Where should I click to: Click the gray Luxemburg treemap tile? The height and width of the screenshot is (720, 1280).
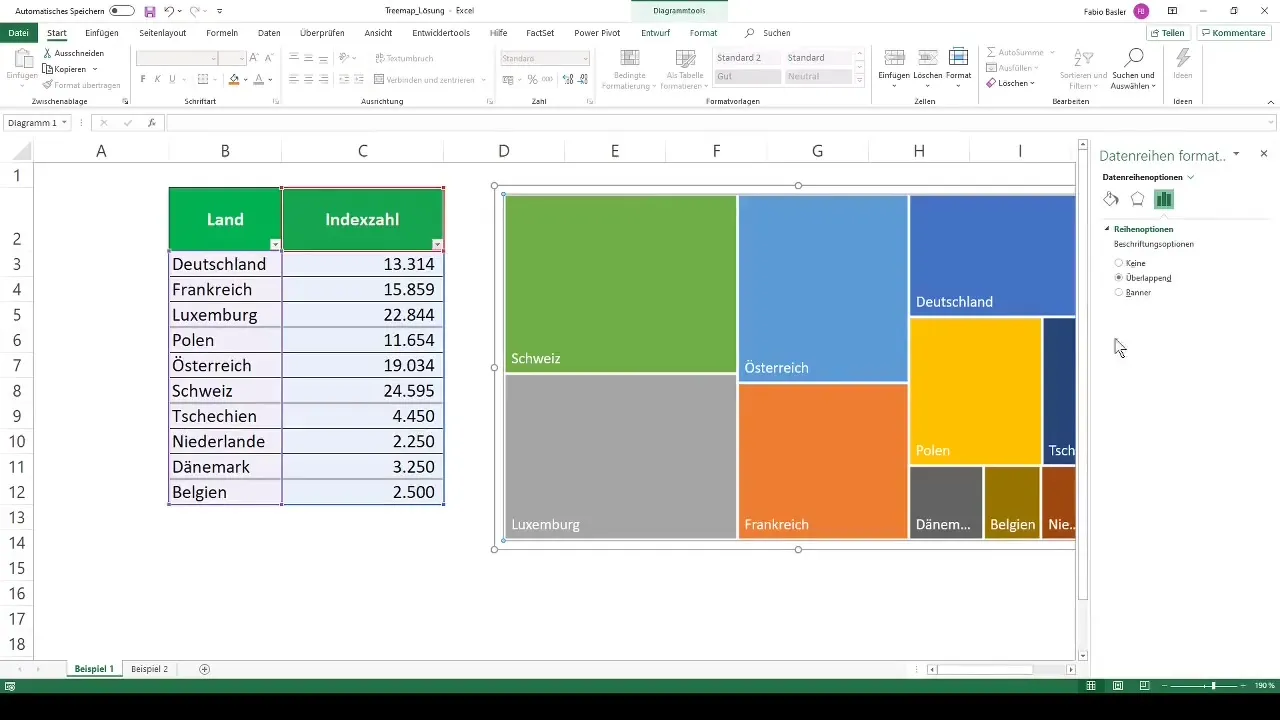[x=621, y=457]
